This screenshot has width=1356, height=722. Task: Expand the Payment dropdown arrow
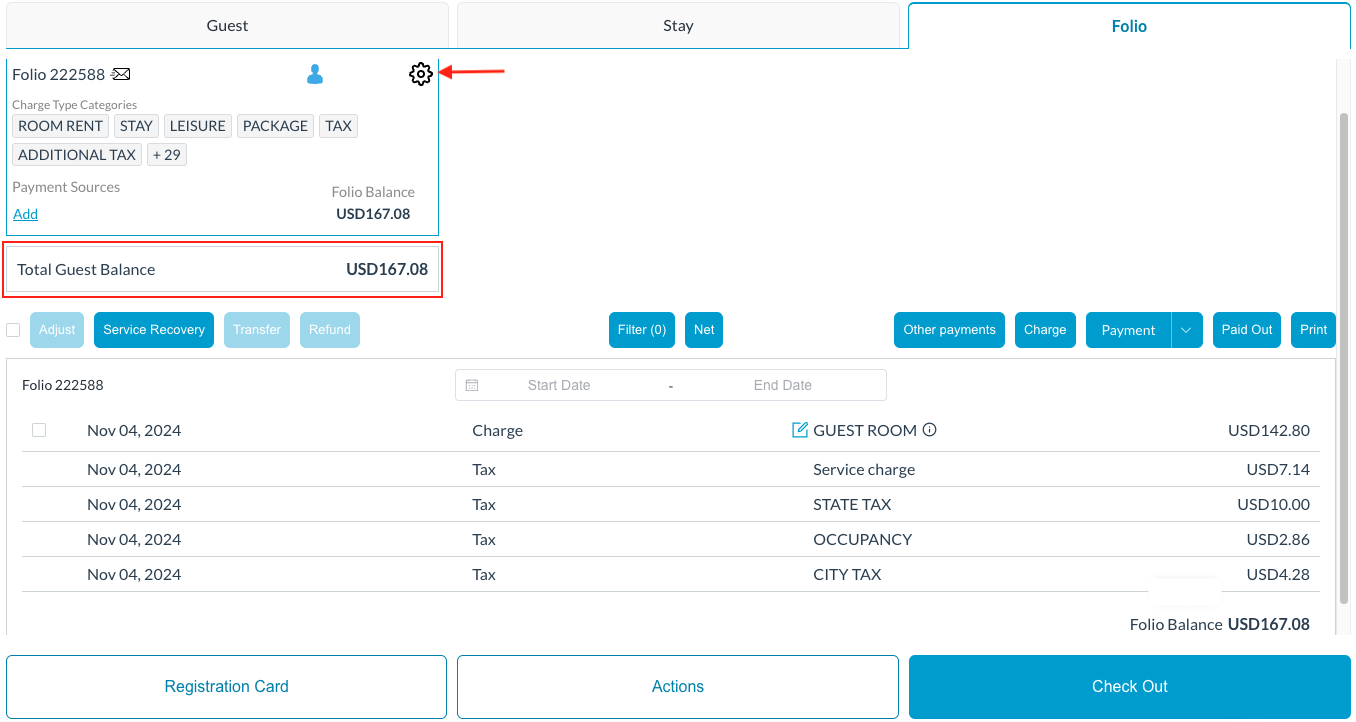(1186, 330)
